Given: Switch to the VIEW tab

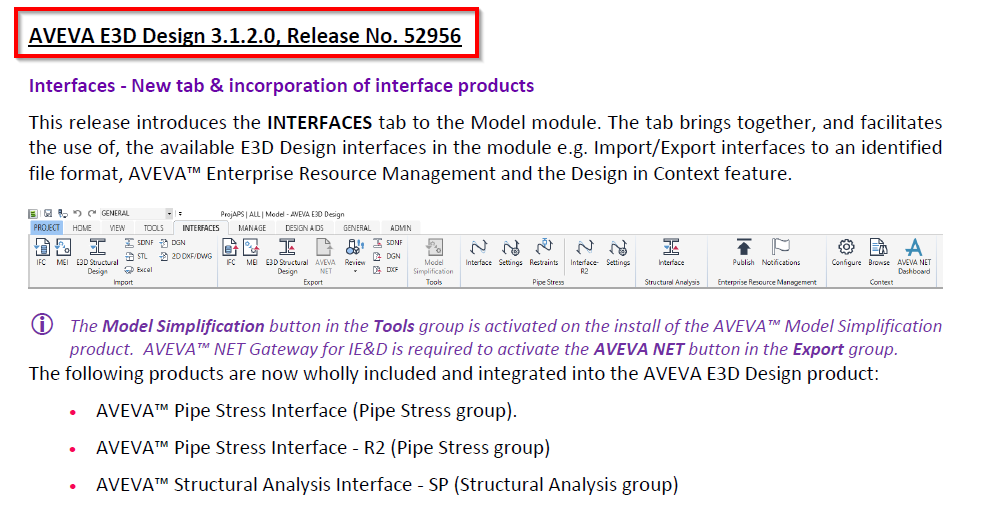Looking at the screenshot, I should point(117,228).
